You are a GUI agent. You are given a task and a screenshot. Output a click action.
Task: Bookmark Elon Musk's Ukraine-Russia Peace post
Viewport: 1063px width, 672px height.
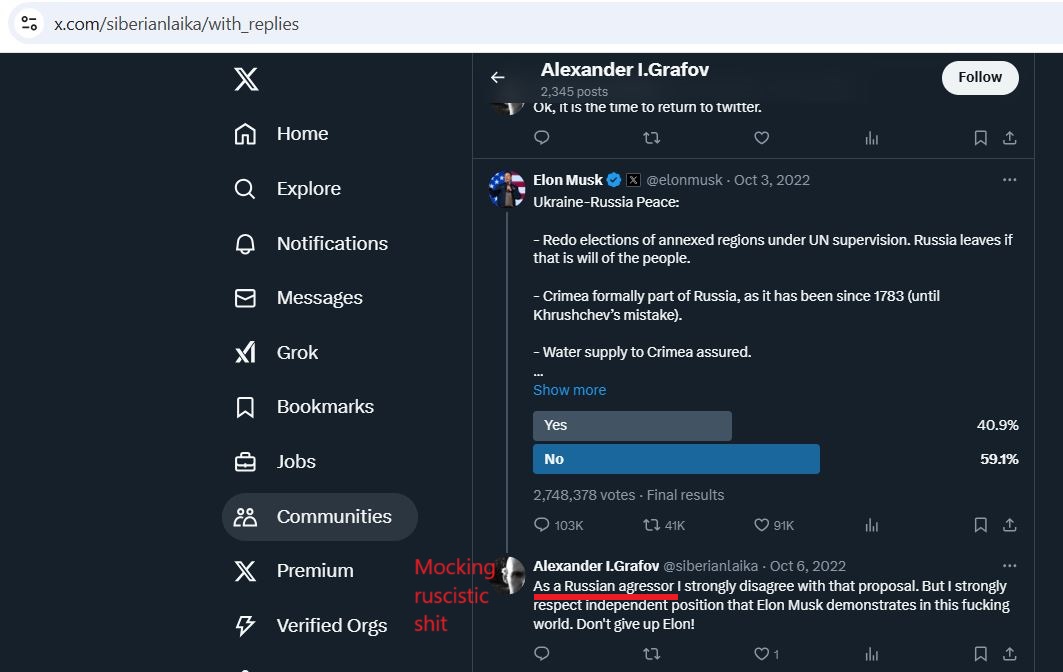click(980, 525)
